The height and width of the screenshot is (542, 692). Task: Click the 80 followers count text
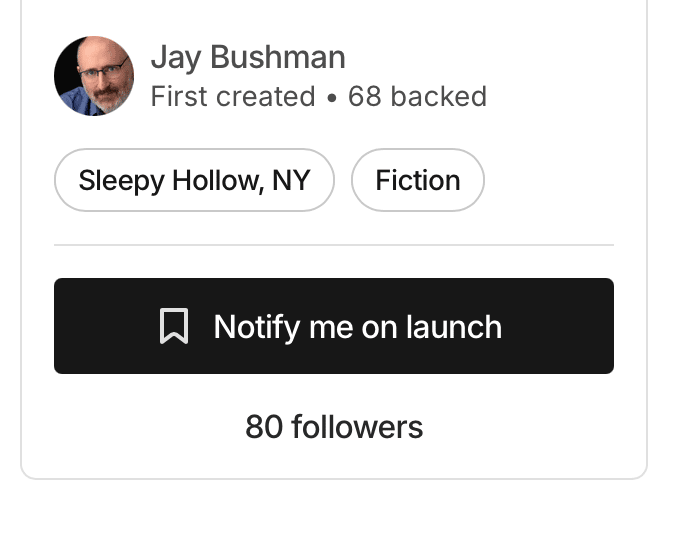pos(334,427)
